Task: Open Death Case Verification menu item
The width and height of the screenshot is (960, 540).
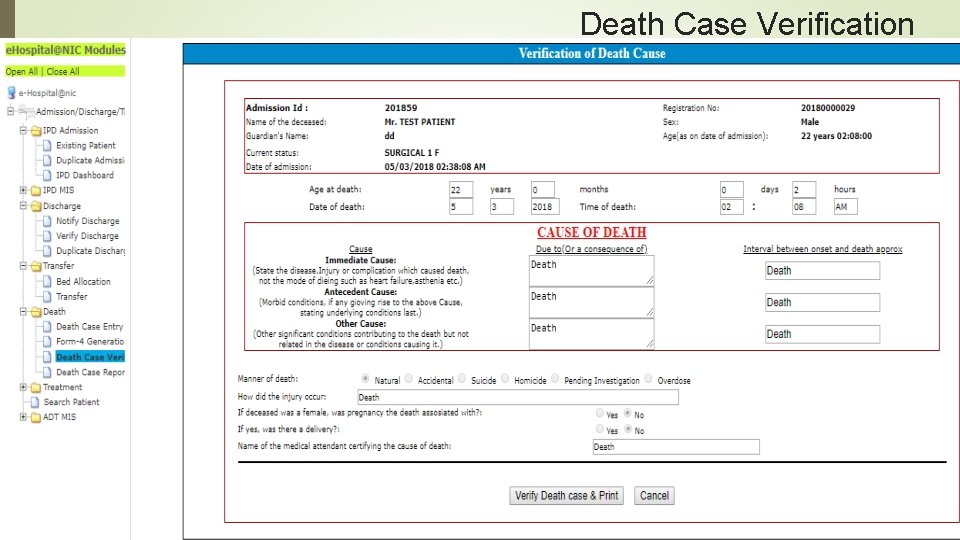Action: pos(90,357)
